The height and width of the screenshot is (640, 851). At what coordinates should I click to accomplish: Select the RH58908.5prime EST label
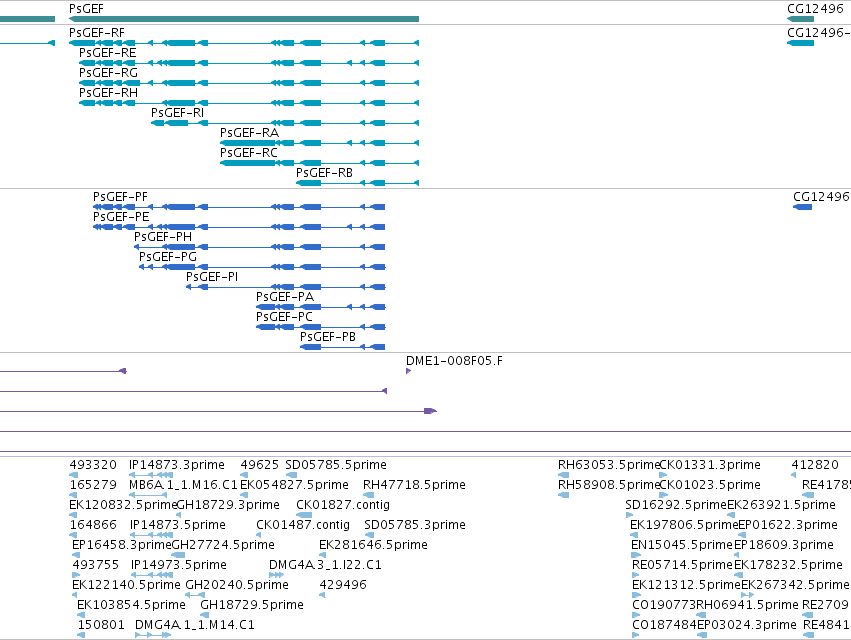[x=608, y=485]
